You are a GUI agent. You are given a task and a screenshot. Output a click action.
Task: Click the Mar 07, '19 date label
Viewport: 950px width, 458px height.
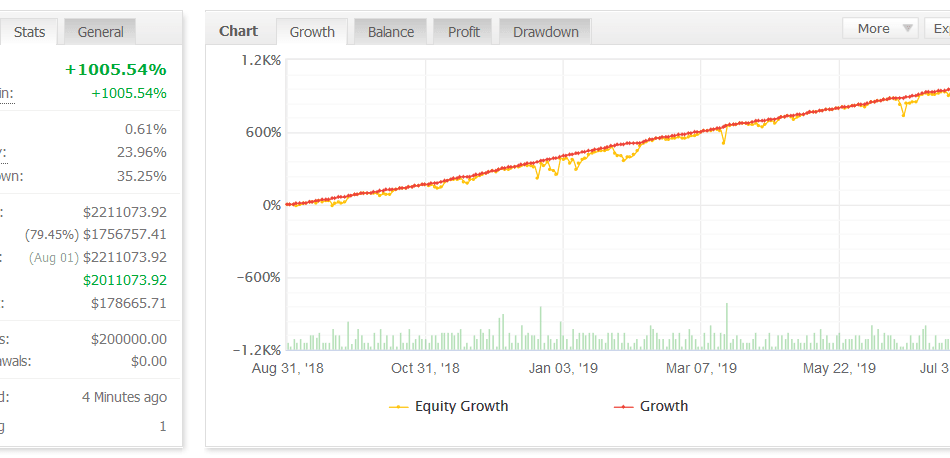click(701, 368)
